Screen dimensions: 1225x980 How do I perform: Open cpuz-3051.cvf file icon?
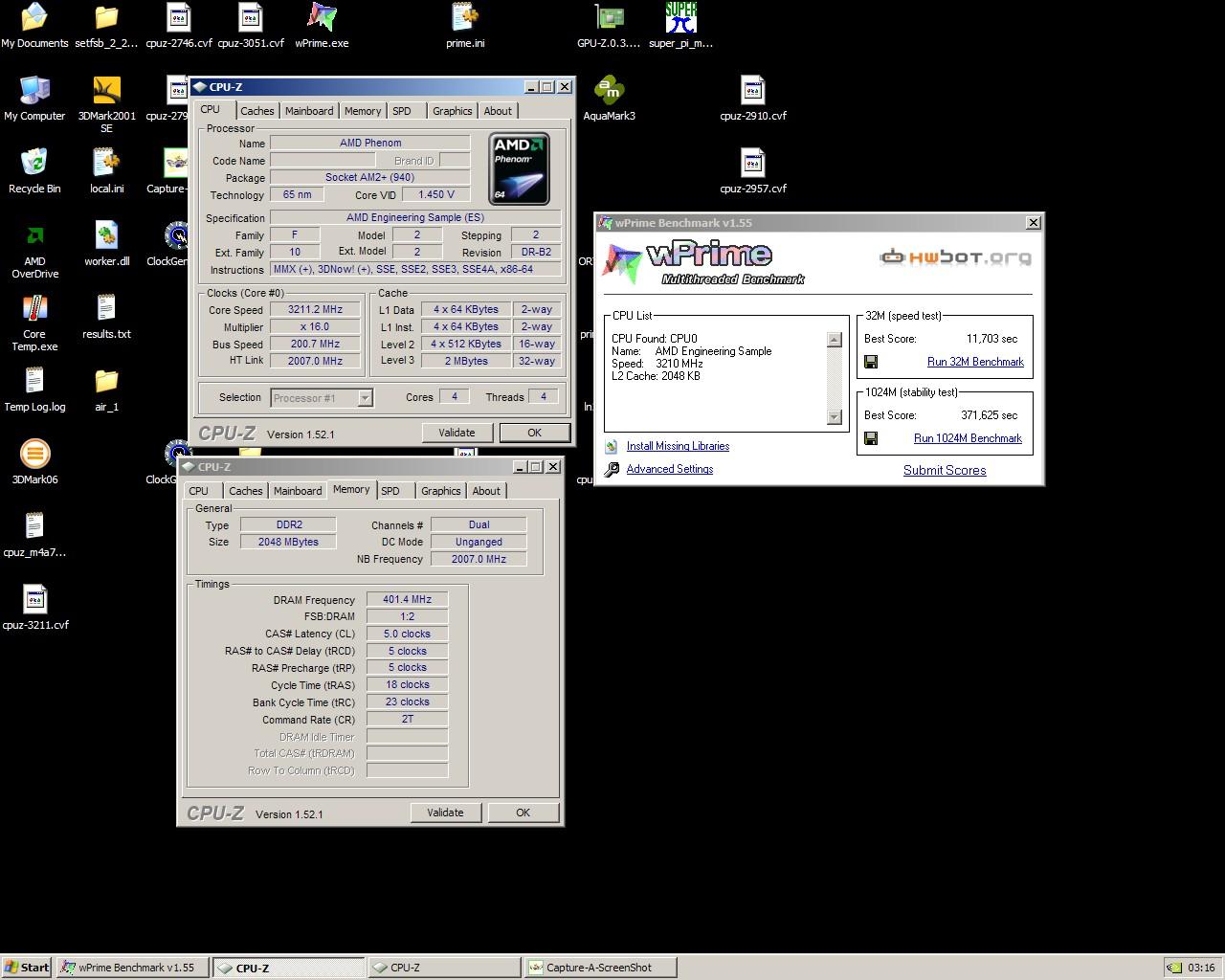tap(250, 26)
